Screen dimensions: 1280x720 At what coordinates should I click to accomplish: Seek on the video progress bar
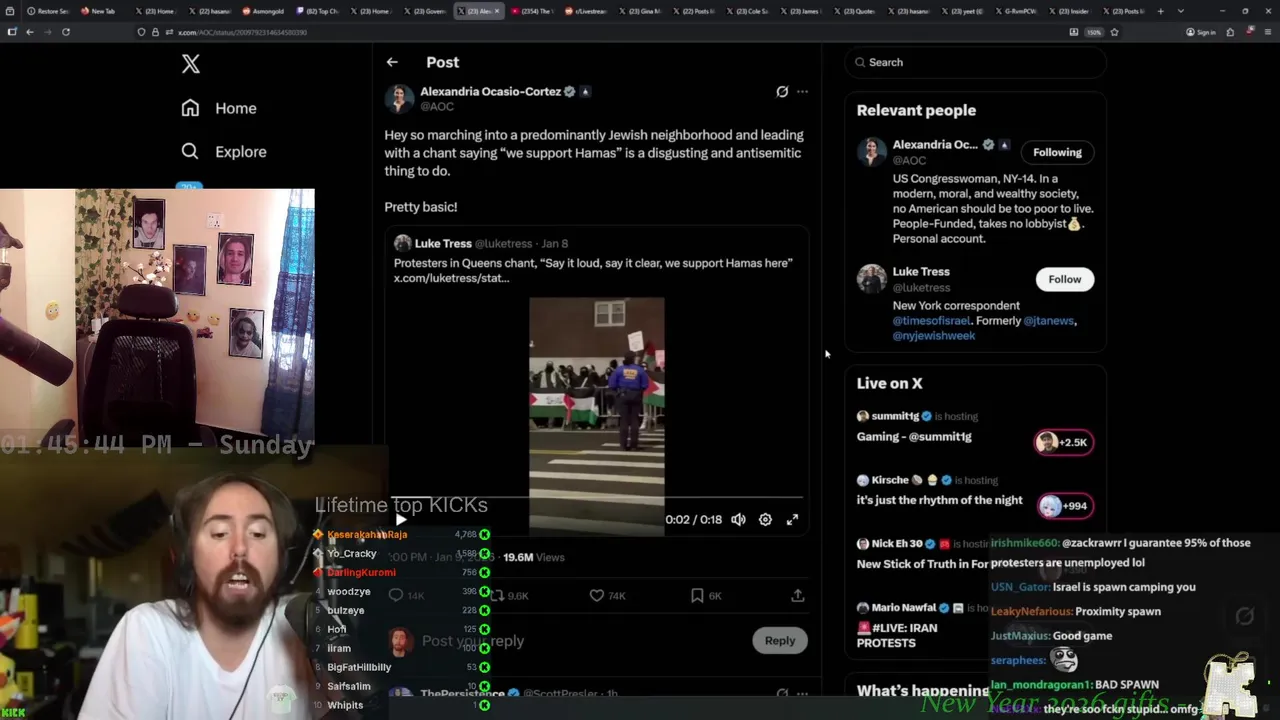click(596, 497)
